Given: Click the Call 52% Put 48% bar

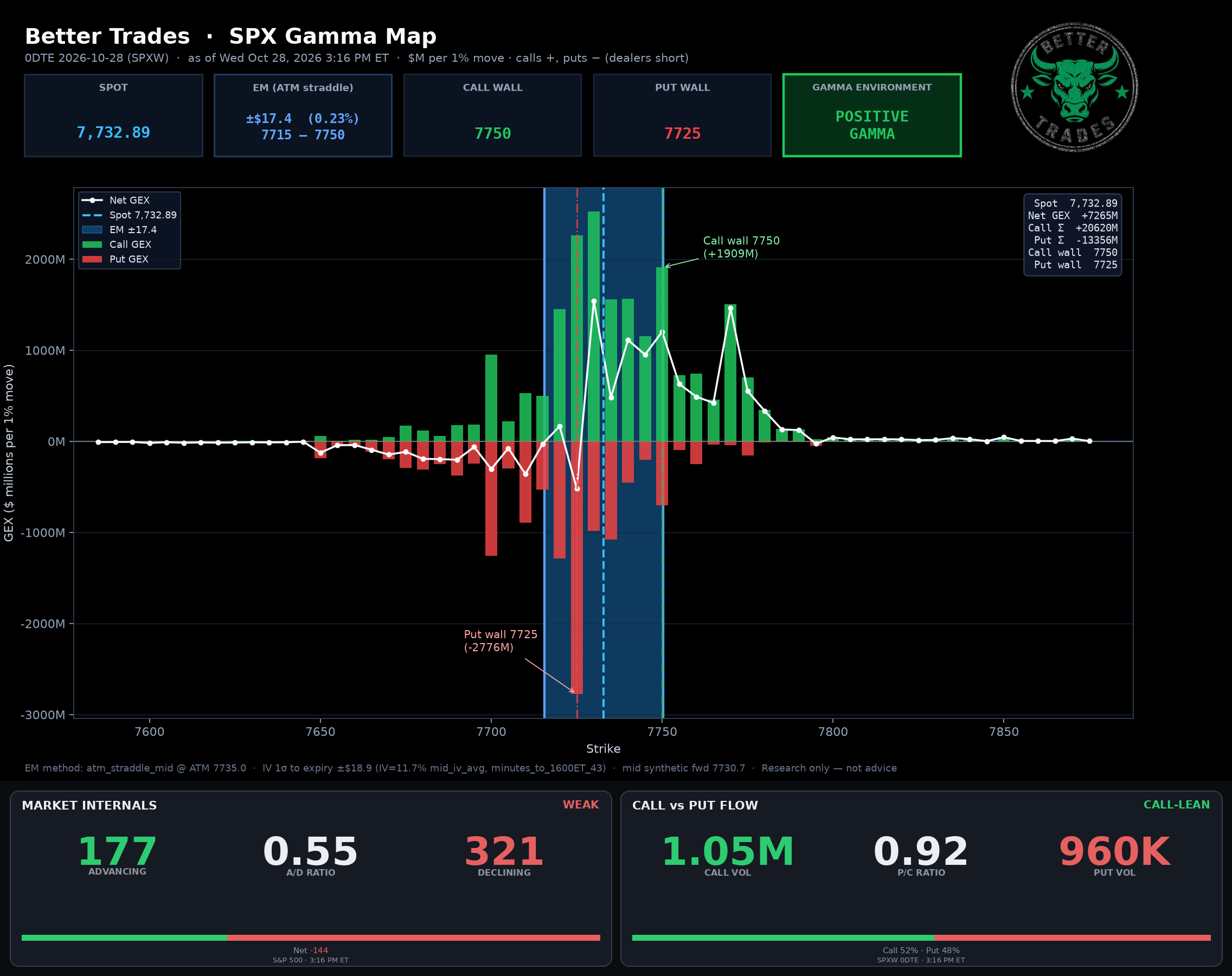Looking at the screenshot, I should (921, 938).
